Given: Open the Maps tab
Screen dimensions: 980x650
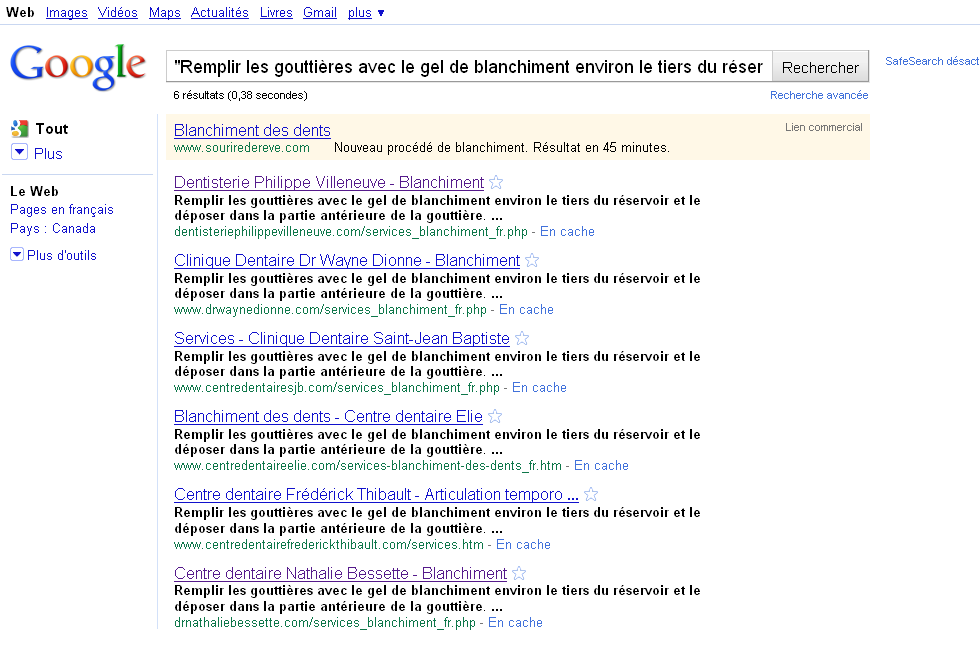Looking at the screenshot, I should click(x=164, y=12).
